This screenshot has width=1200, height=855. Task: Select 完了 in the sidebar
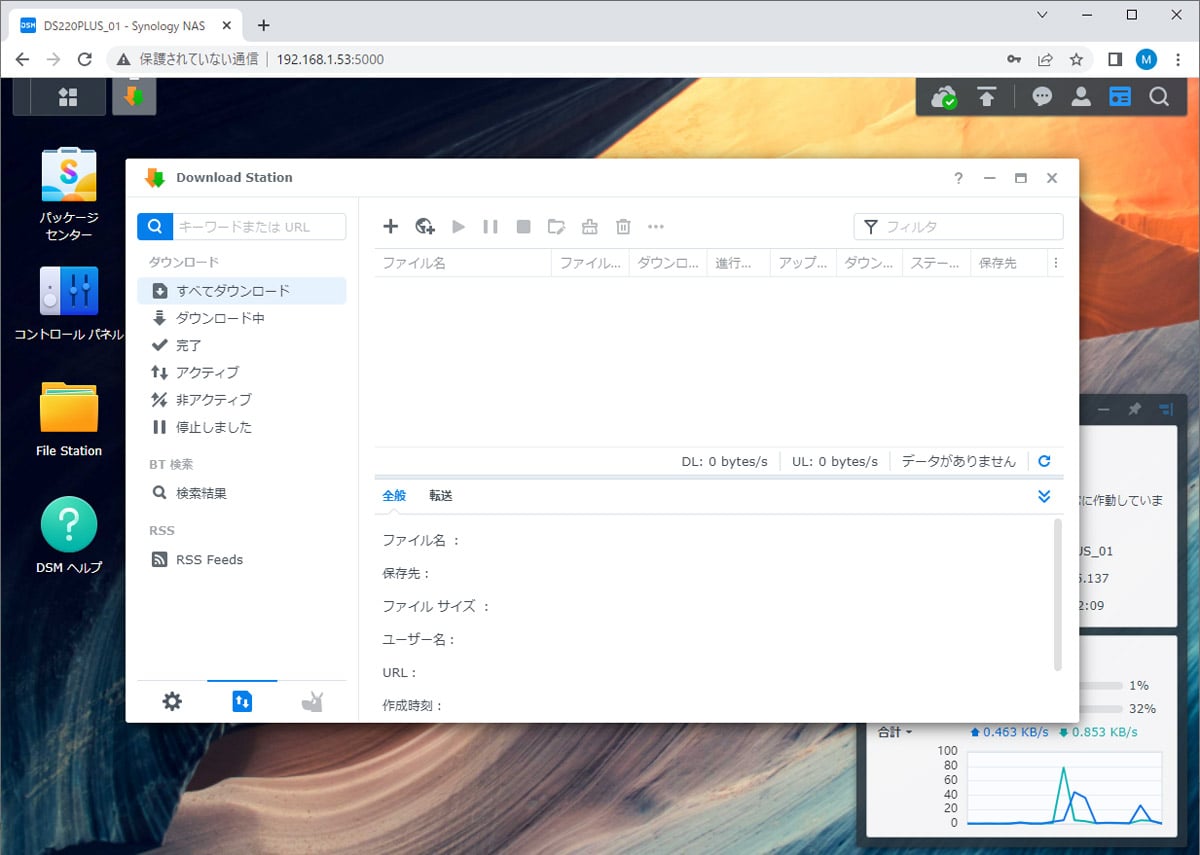click(242, 345)
